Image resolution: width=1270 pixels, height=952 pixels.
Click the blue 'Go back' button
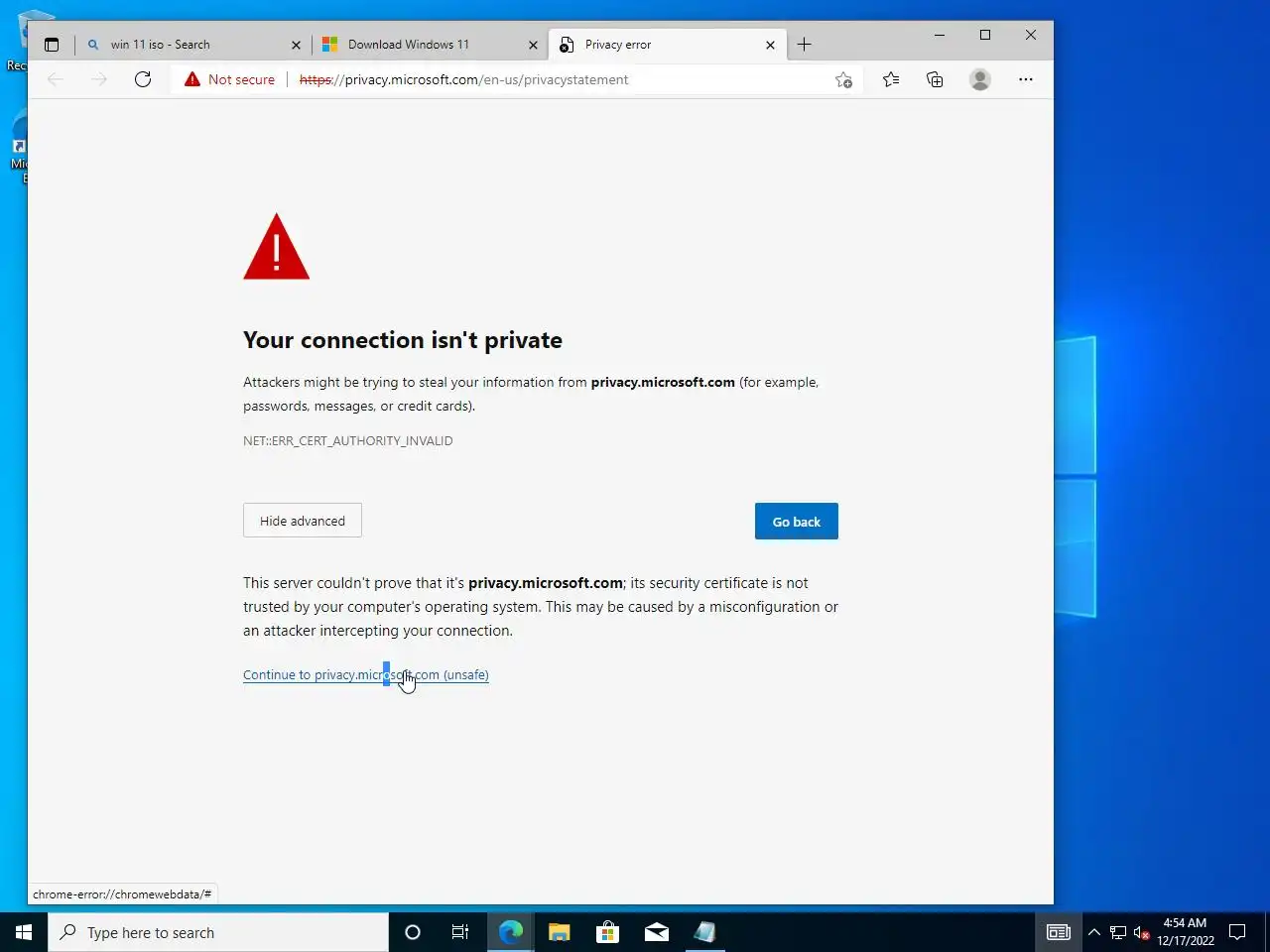(x=797, y=522)
